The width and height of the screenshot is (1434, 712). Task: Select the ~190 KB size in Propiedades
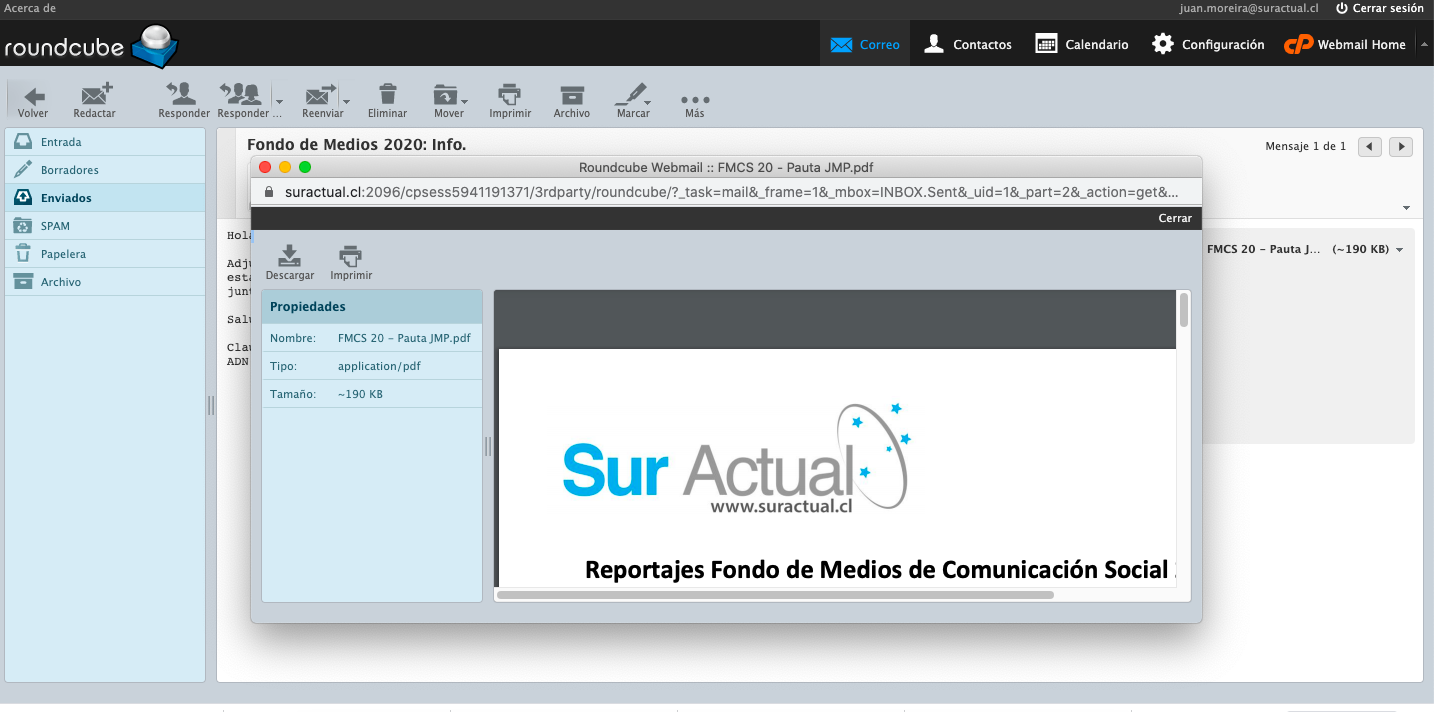pos(360,394)
